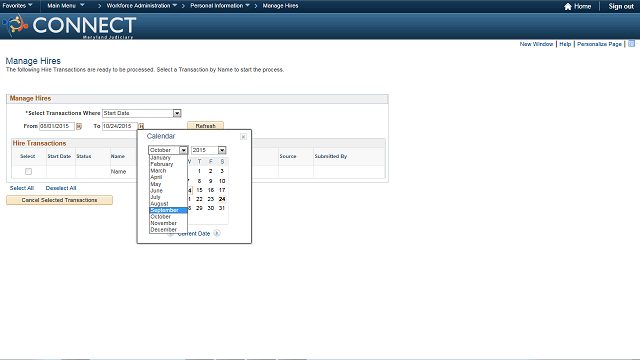Click the Personalize Page link
This screenshot has width=640, height=360.
click(599, 44)
